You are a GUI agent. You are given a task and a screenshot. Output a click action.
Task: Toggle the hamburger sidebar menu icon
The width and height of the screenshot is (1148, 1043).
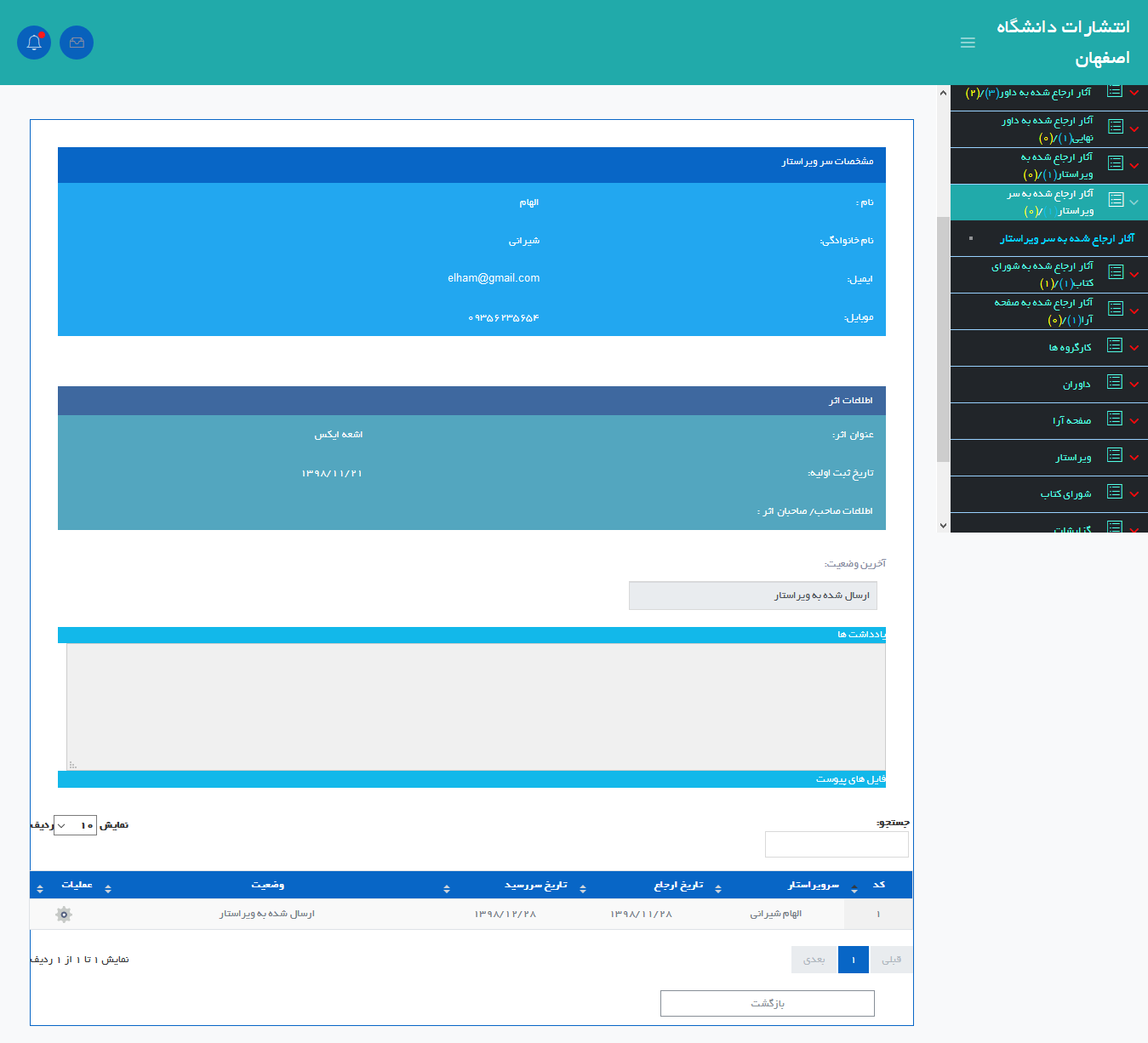[x=968, y=43]
